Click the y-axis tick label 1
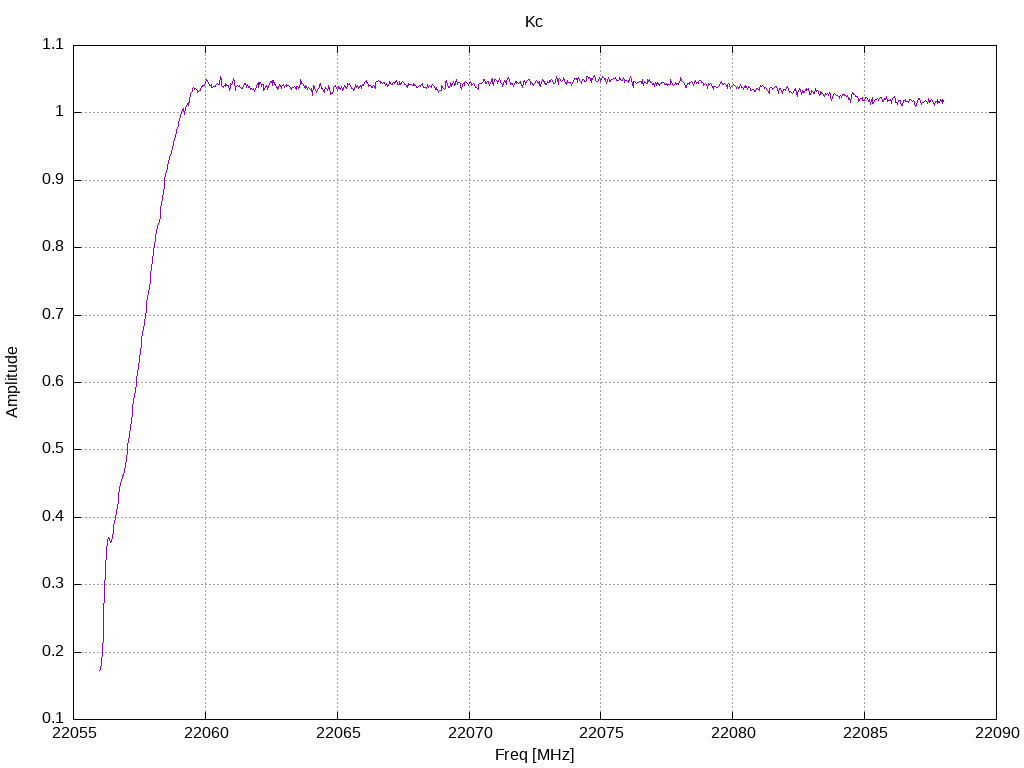1024x768 pixels. coord(59,112)
